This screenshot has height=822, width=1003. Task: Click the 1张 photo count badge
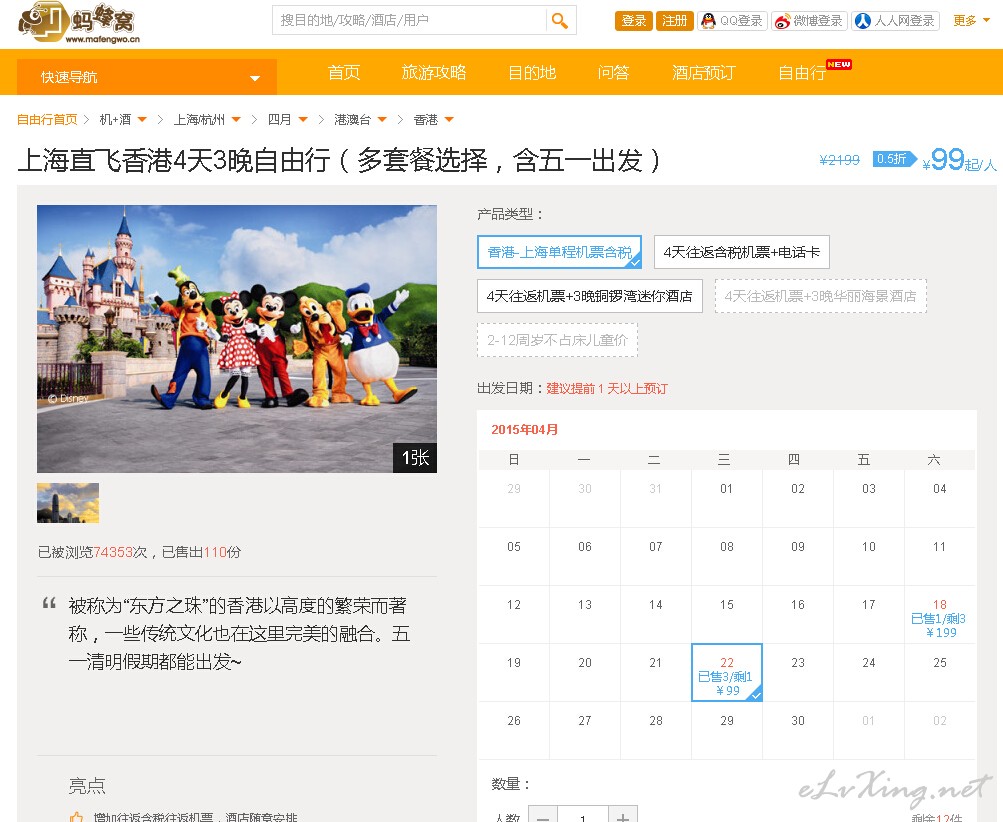(415, 458)
